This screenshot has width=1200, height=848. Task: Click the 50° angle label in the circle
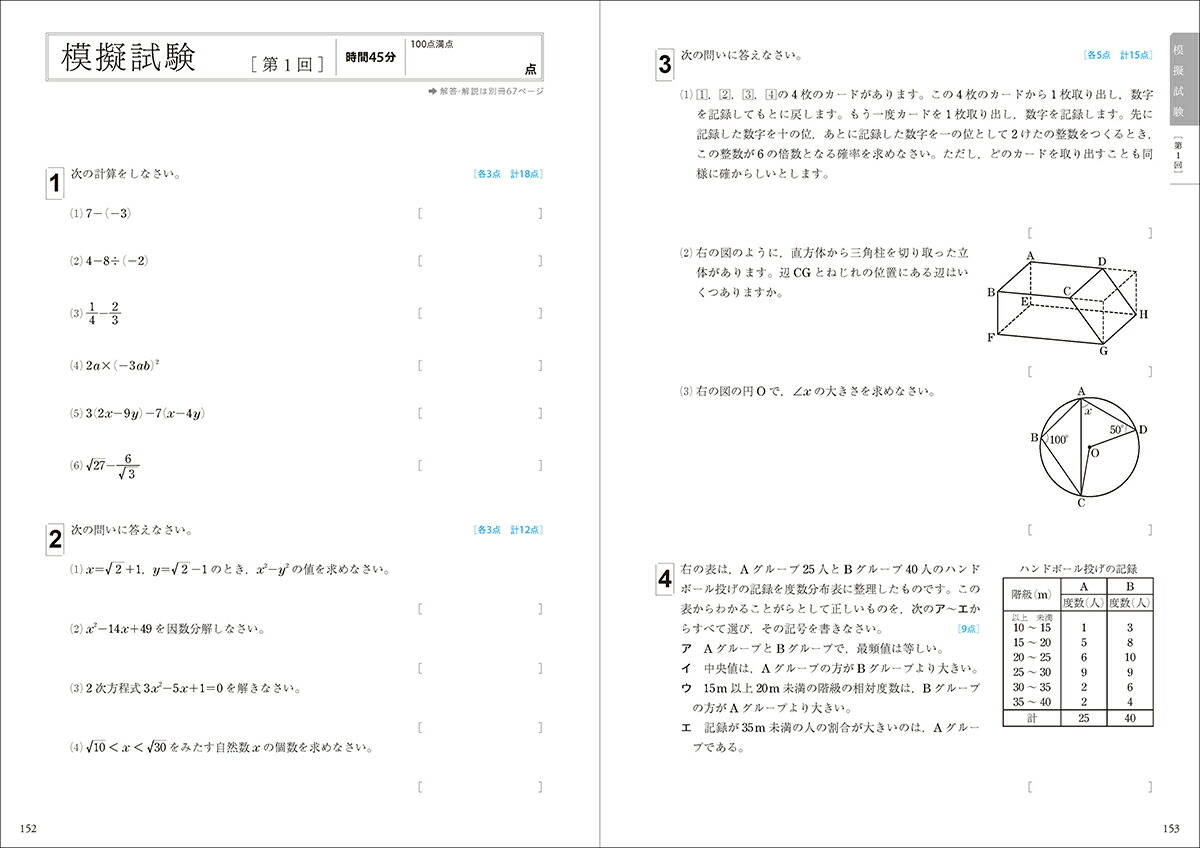(1115, 428)
